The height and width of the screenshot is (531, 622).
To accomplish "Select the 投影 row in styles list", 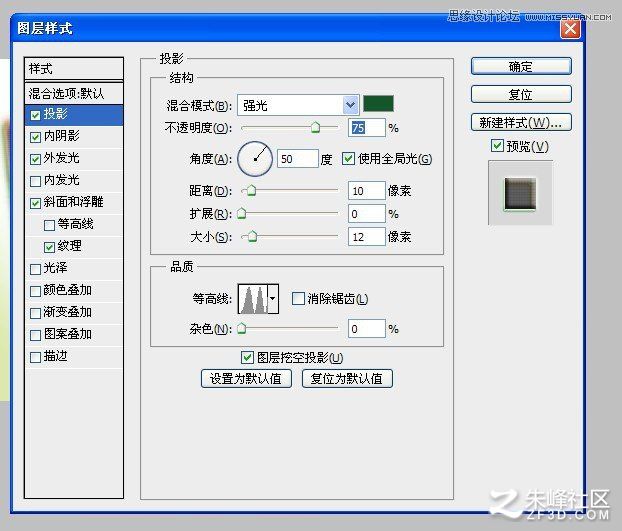I will pyautogui.click(x=74, y=115).
